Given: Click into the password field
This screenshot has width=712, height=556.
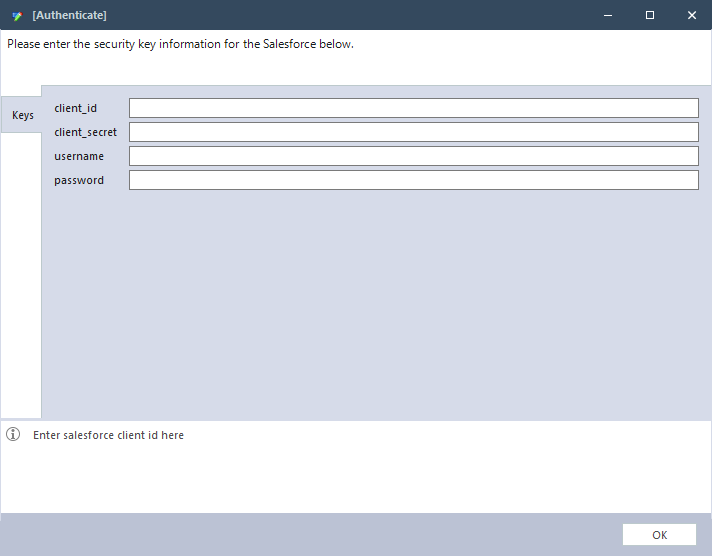Looking at the screenshot, I should click(414, 180).
